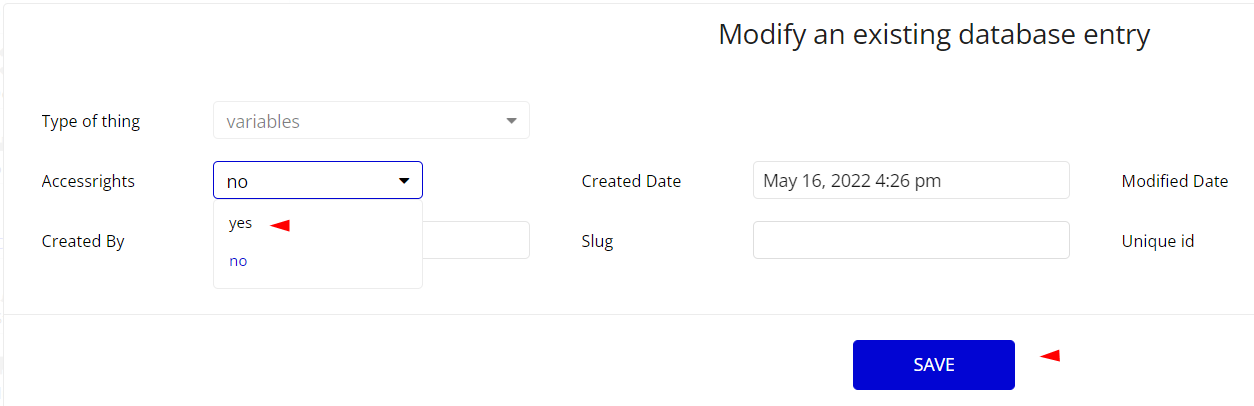Image resolution: width=1254 pixels, height=406 pixels.
Task: Click the red arrow marker next to yes
Action: point(280,226)
